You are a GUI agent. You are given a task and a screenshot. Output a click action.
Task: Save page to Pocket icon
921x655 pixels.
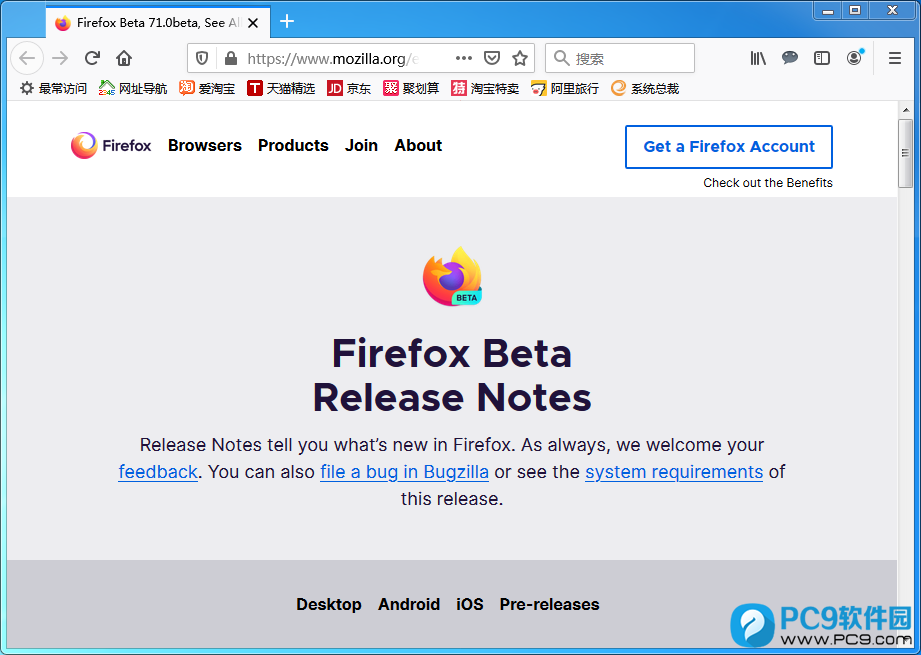492,58
